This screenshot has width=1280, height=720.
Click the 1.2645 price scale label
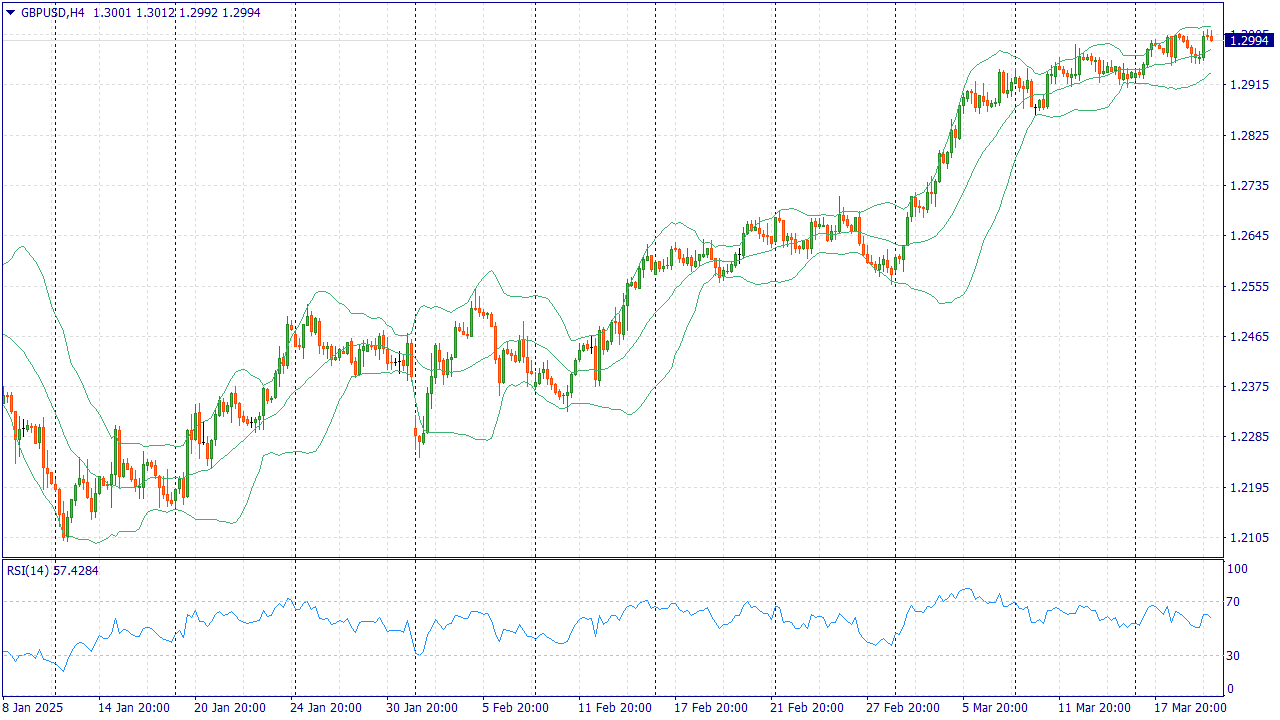pos(1250,236)
